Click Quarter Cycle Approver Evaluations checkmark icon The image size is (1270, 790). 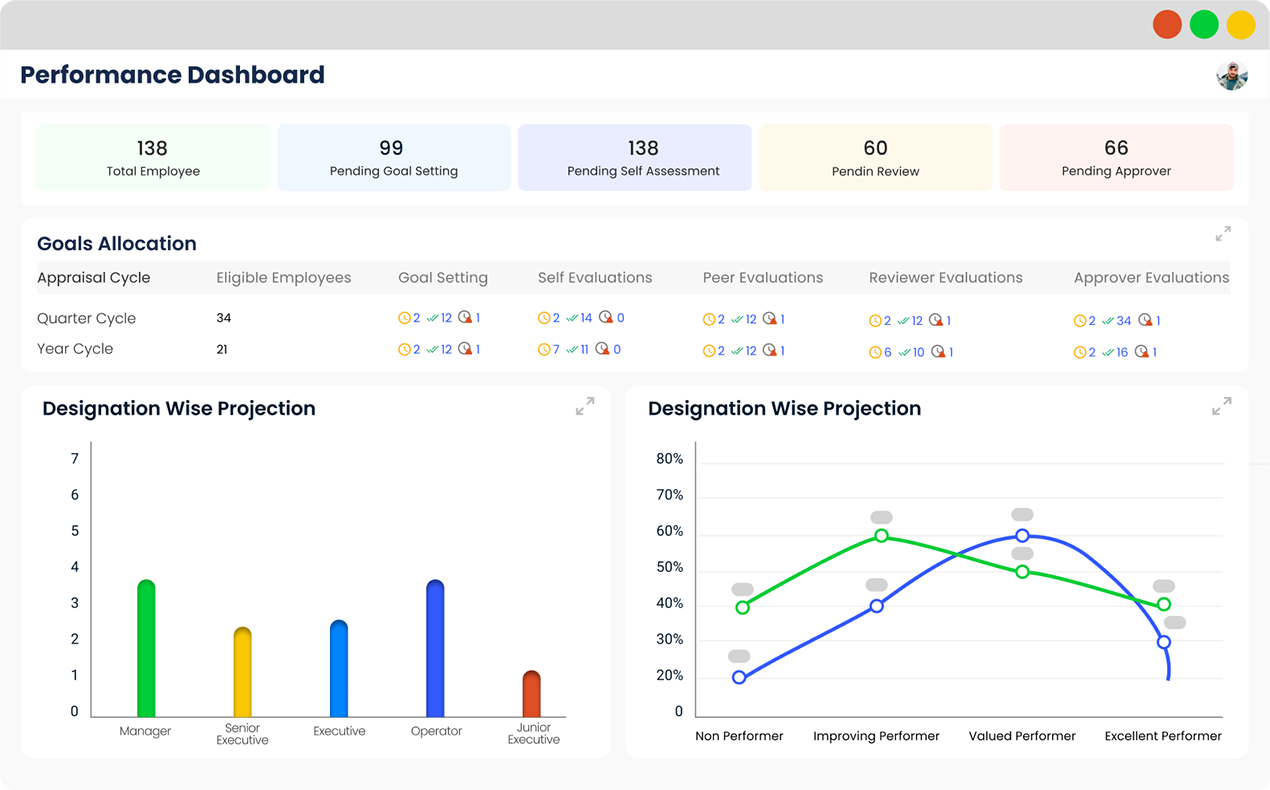(x=1108, y=321)
